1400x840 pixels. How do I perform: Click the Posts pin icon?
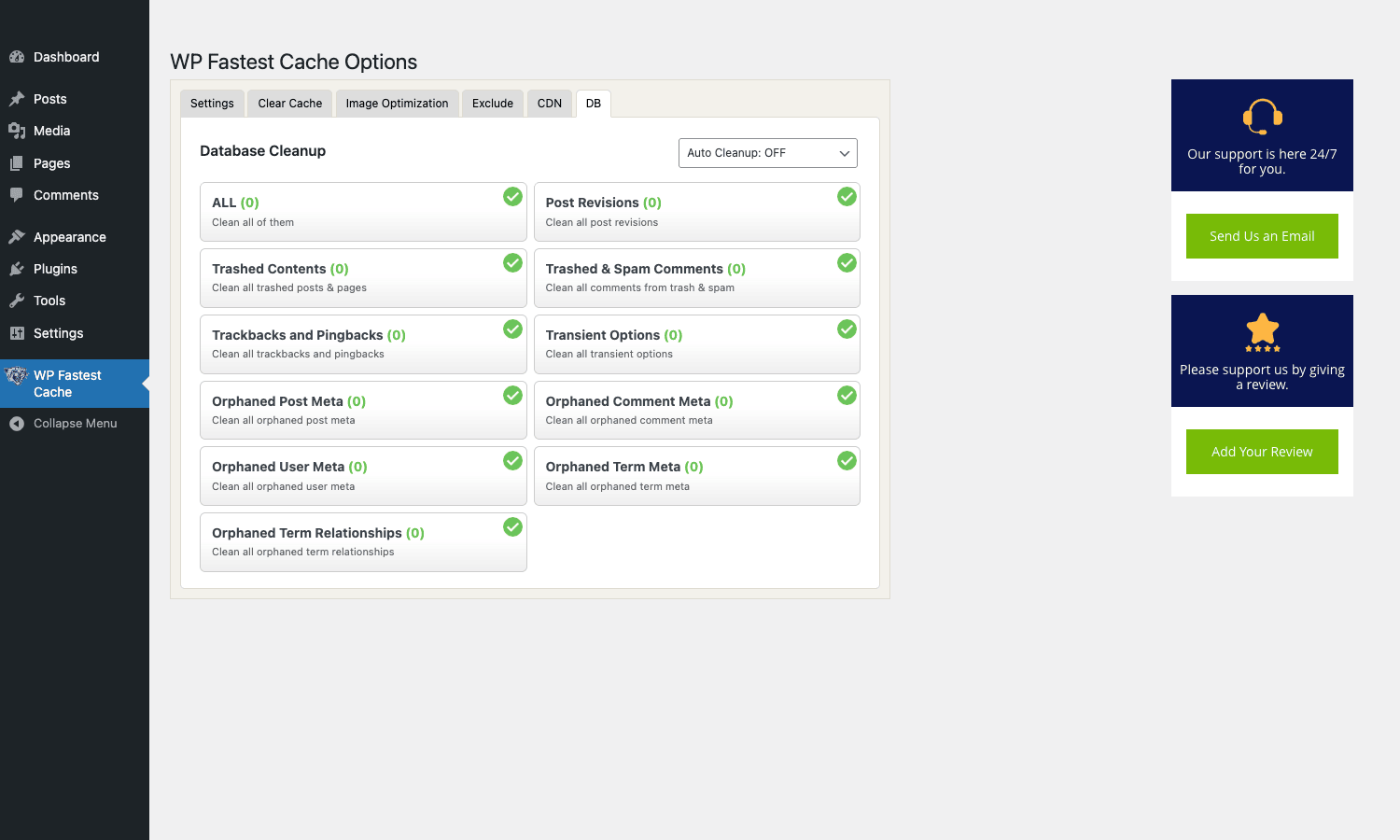pos(17,99)
